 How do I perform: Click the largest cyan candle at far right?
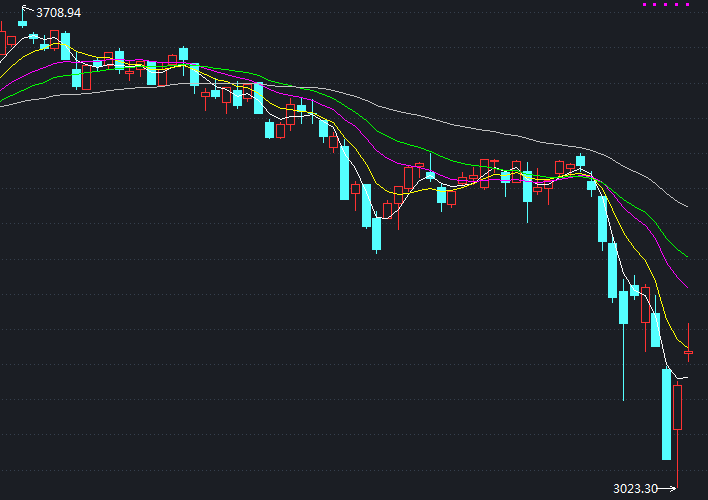pyautogui.click(x=666, y=414)
